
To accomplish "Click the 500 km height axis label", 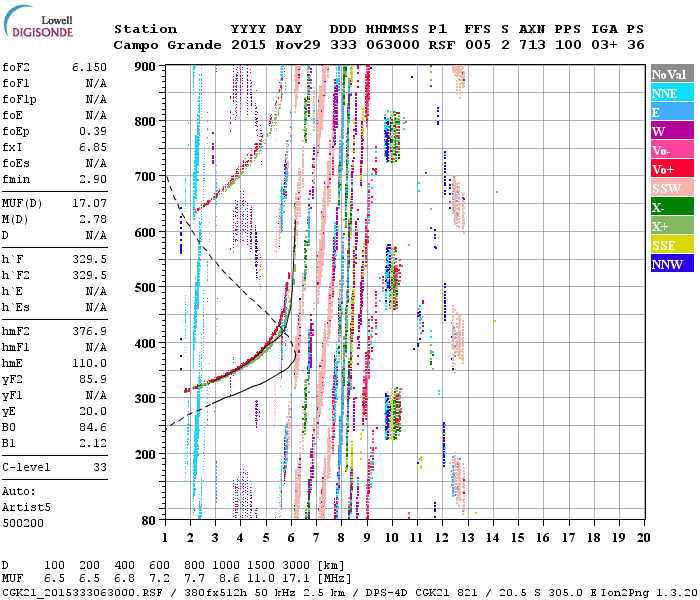I will pos(145,288).
